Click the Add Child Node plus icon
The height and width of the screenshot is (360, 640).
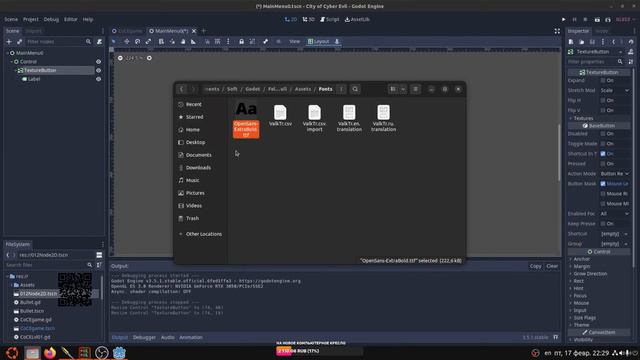[x=9, y=42]
